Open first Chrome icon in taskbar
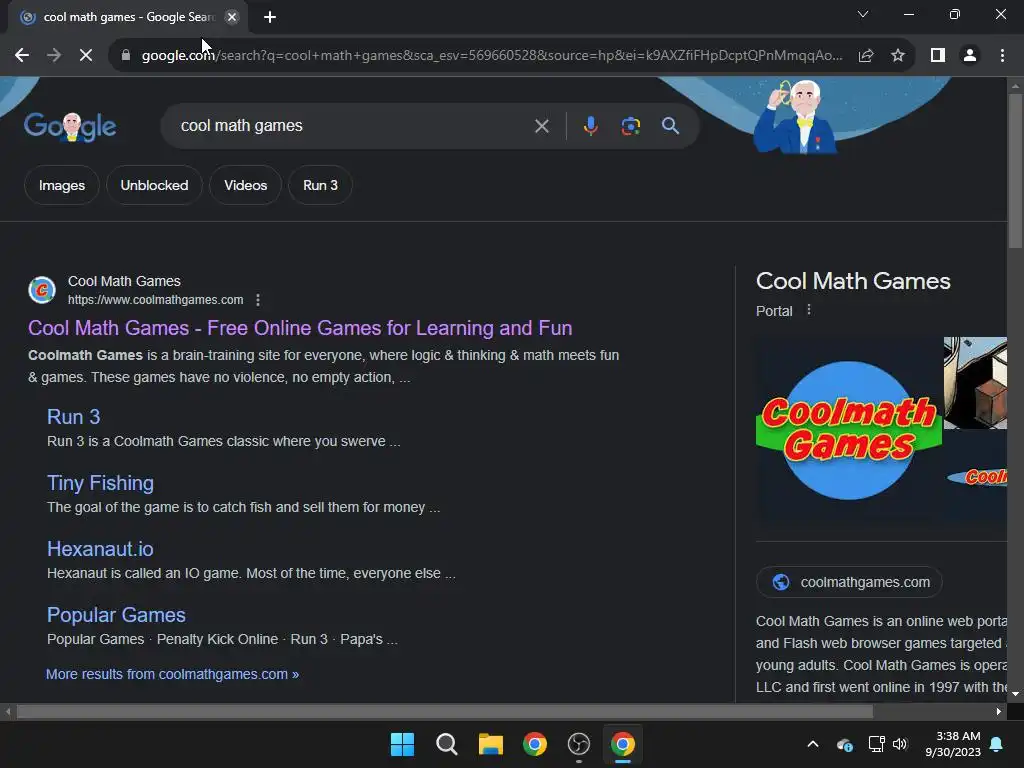The width and height of the screenshot is (1024, 768). point(535,744)
